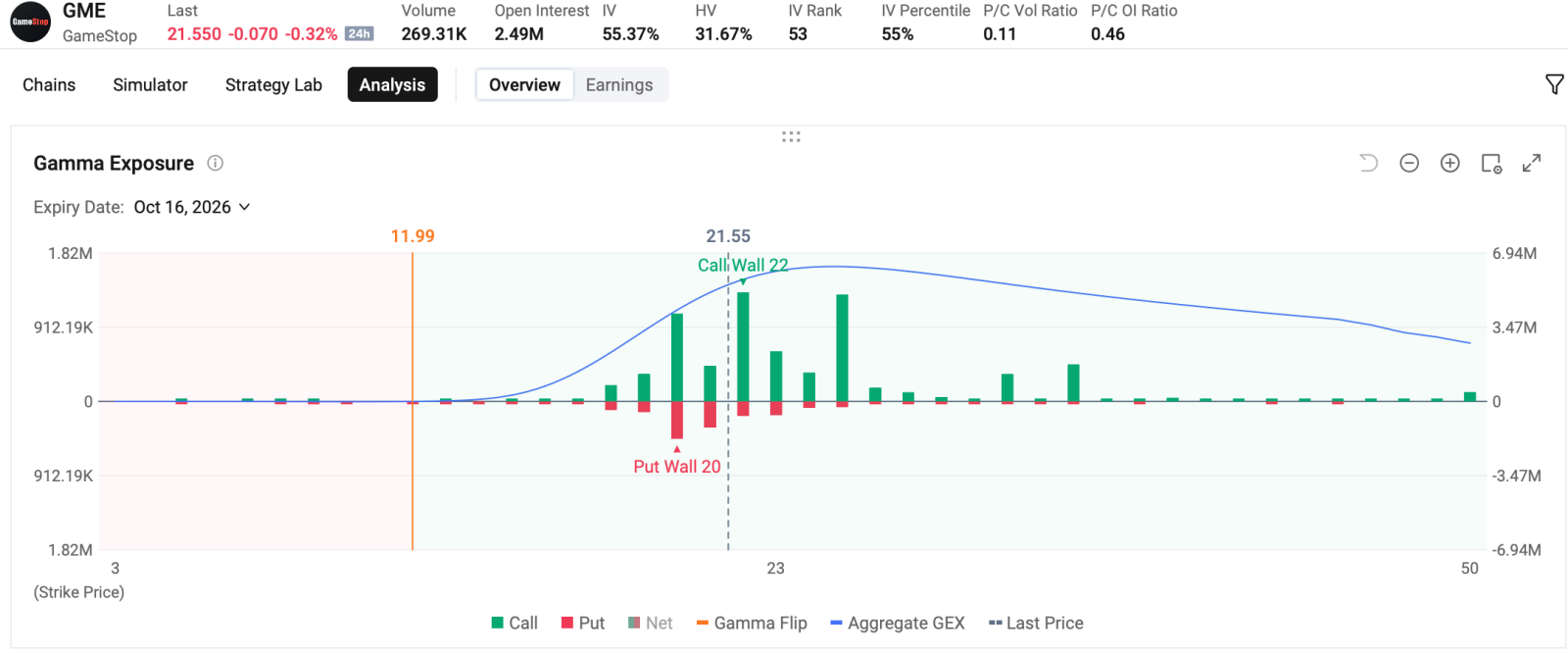Open the filter funnel icon
This screenshot has width=1568, height=653.
[x=1554, y=84]
